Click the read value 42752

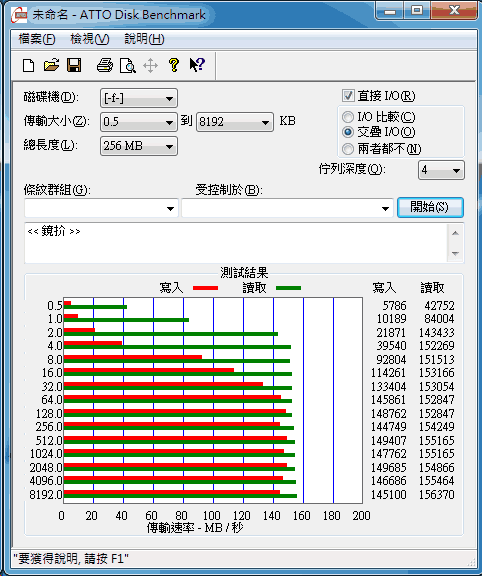point(439,306)
